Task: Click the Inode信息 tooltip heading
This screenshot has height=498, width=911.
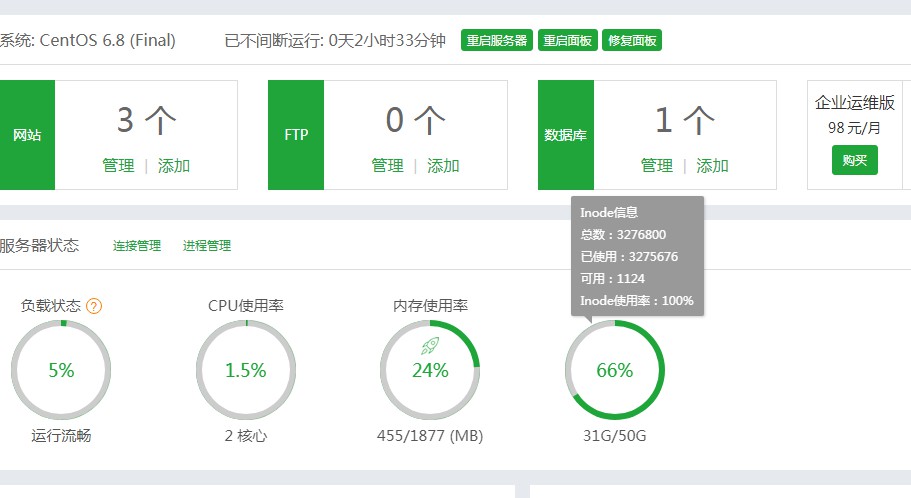Action: point(609,213)
